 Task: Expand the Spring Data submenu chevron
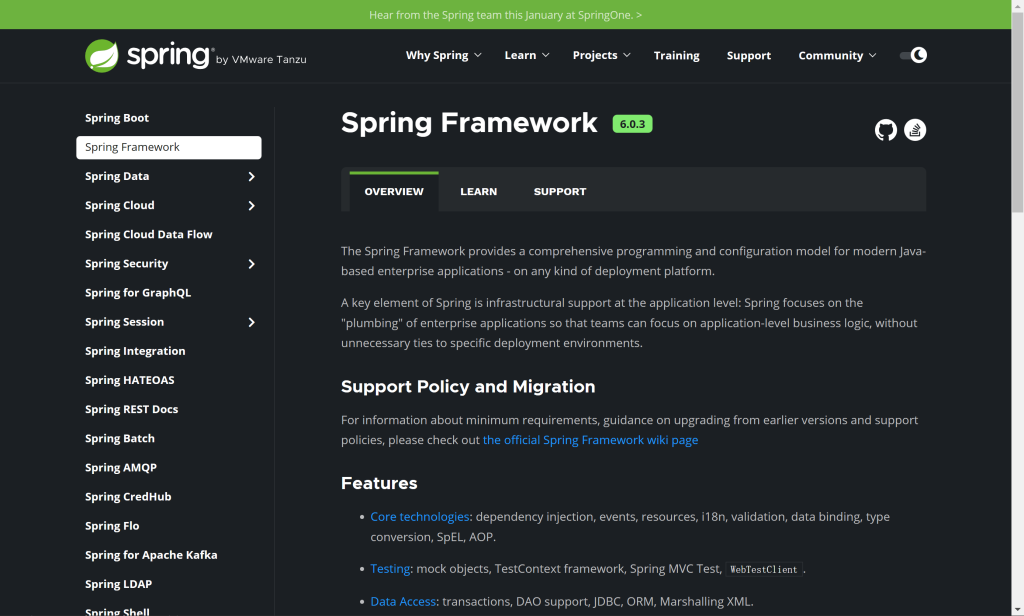coord(251,176)
